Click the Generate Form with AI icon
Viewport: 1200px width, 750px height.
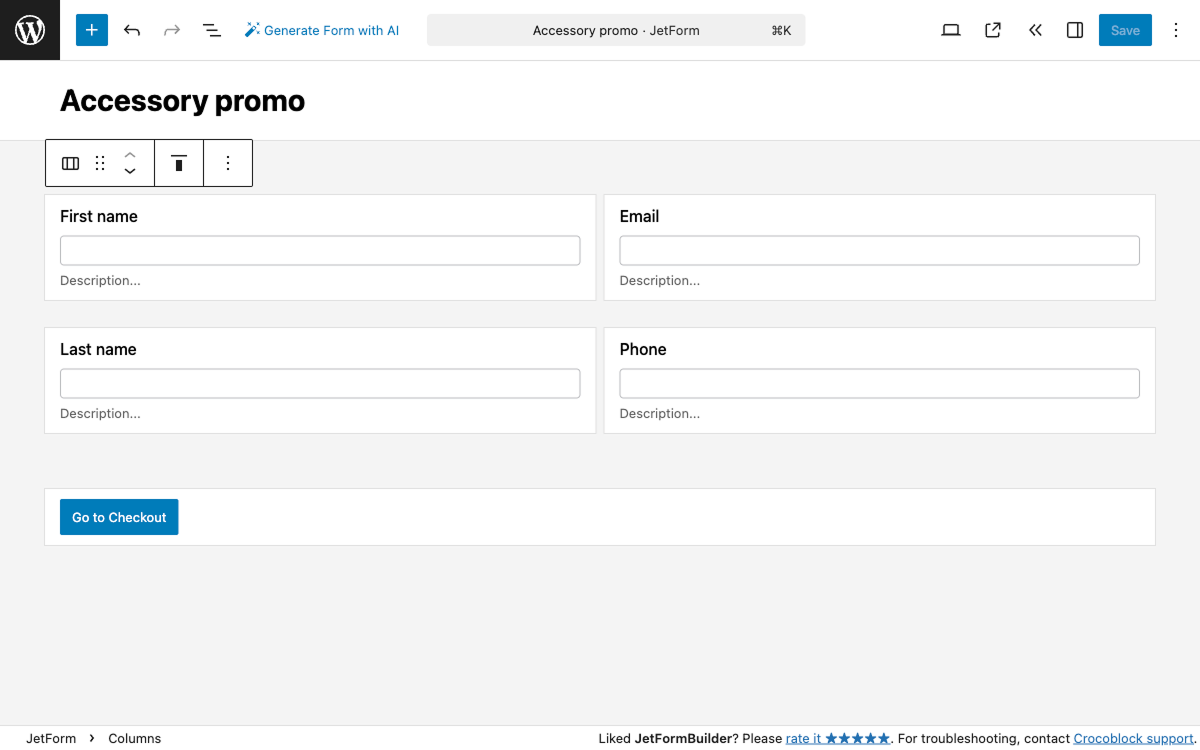tap(250, 30)
